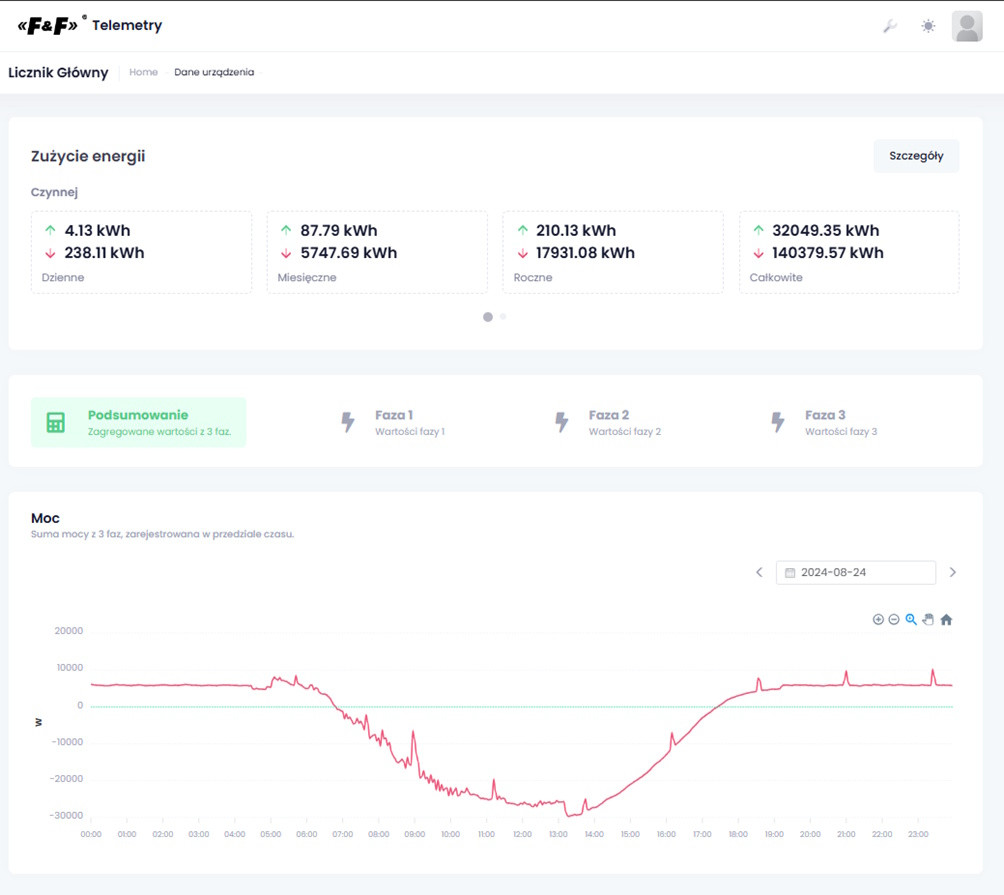
Task: Toggle light/dark theme sun icon
Action: 928,26
